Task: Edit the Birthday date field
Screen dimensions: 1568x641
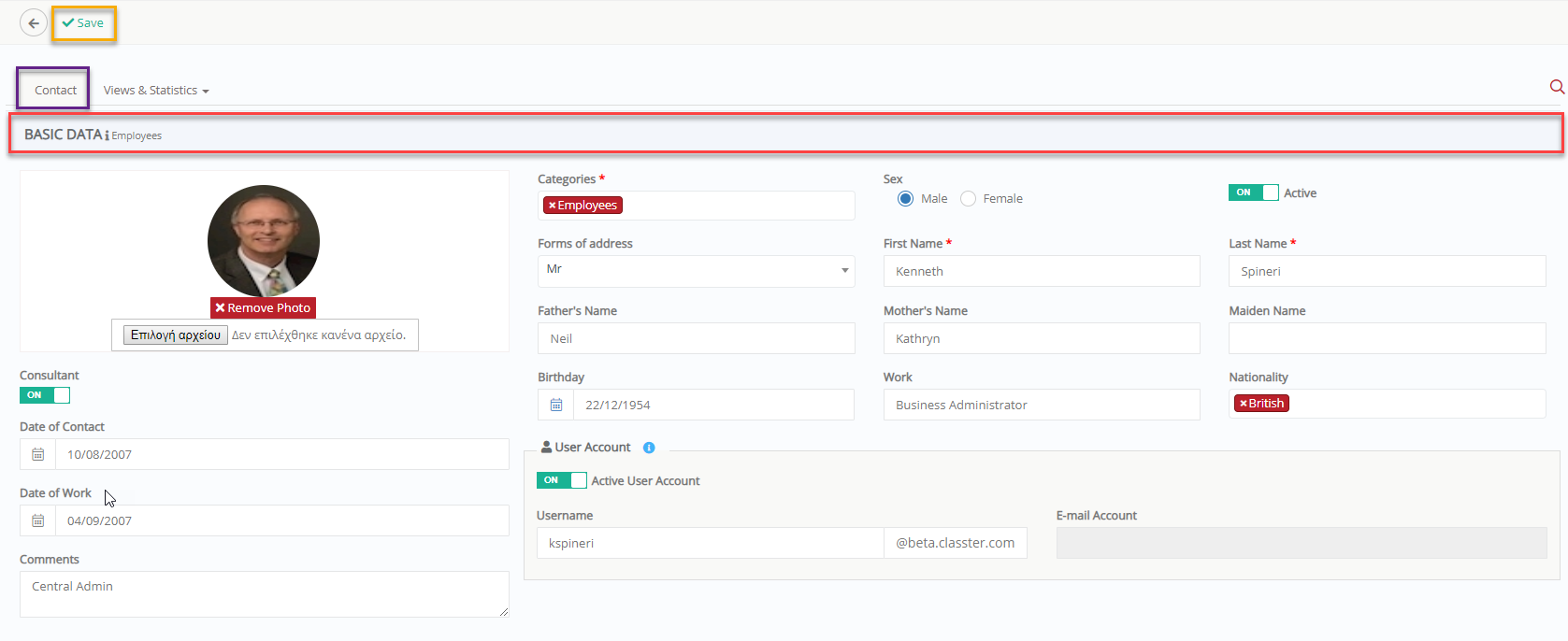Action: [713, 405]
